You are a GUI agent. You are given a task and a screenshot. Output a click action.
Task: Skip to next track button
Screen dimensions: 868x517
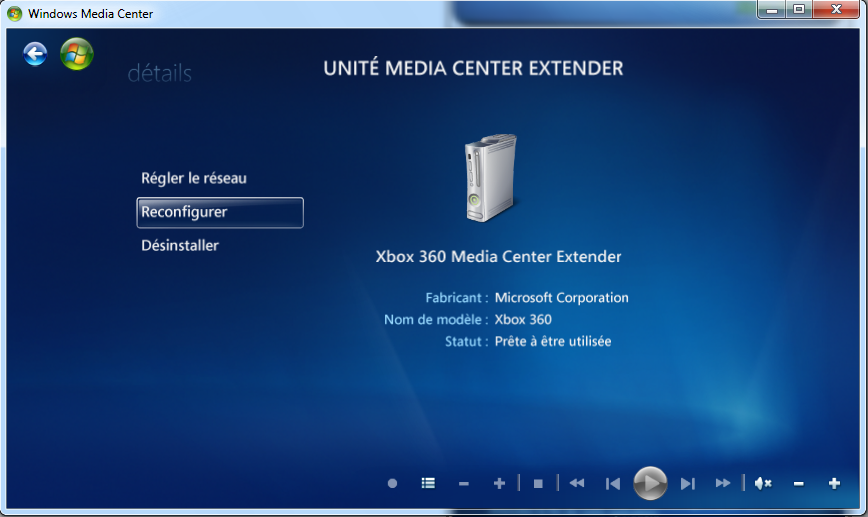(x=688, y=484)
